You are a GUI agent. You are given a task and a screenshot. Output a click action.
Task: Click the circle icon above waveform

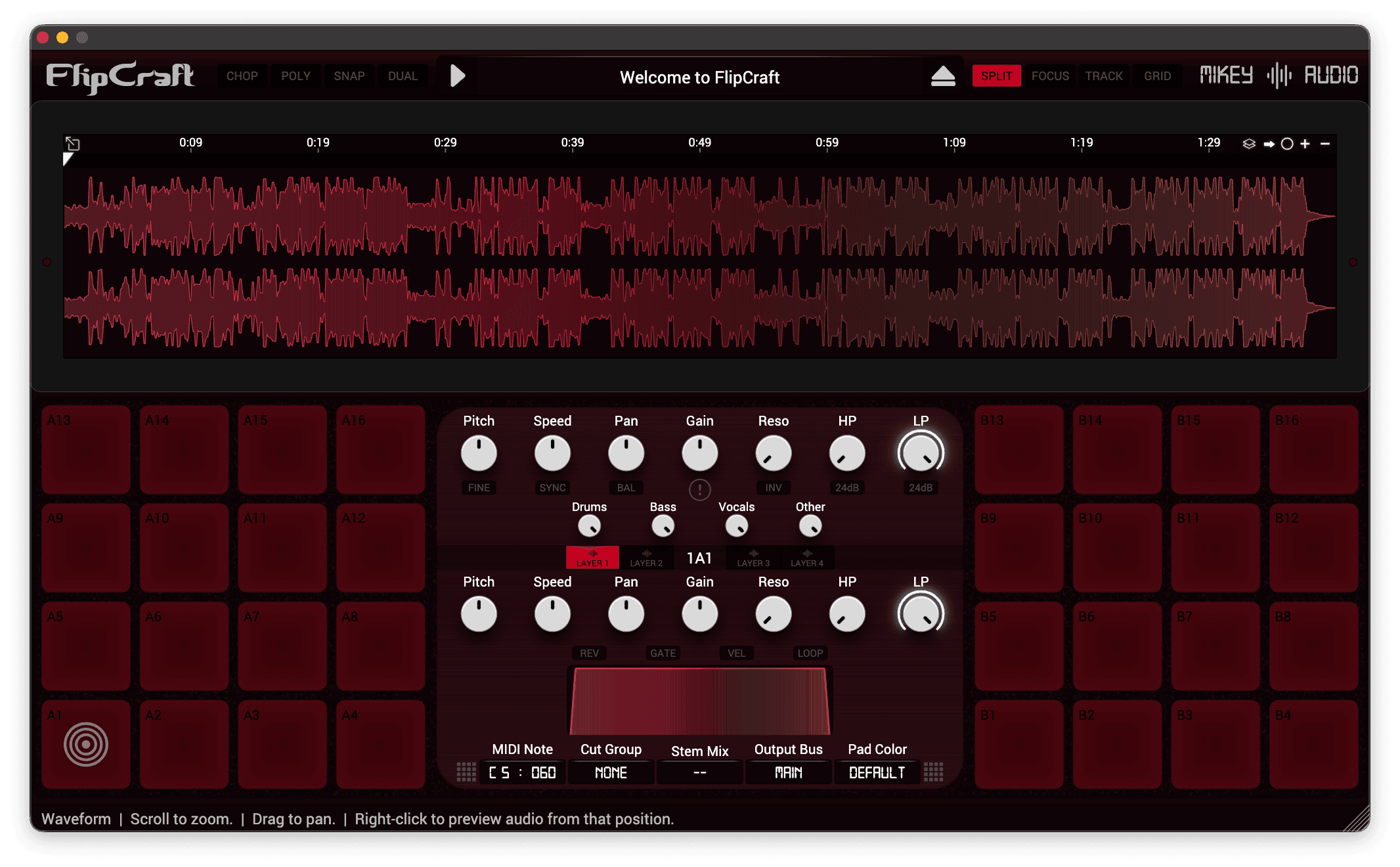pos(1287,144)
